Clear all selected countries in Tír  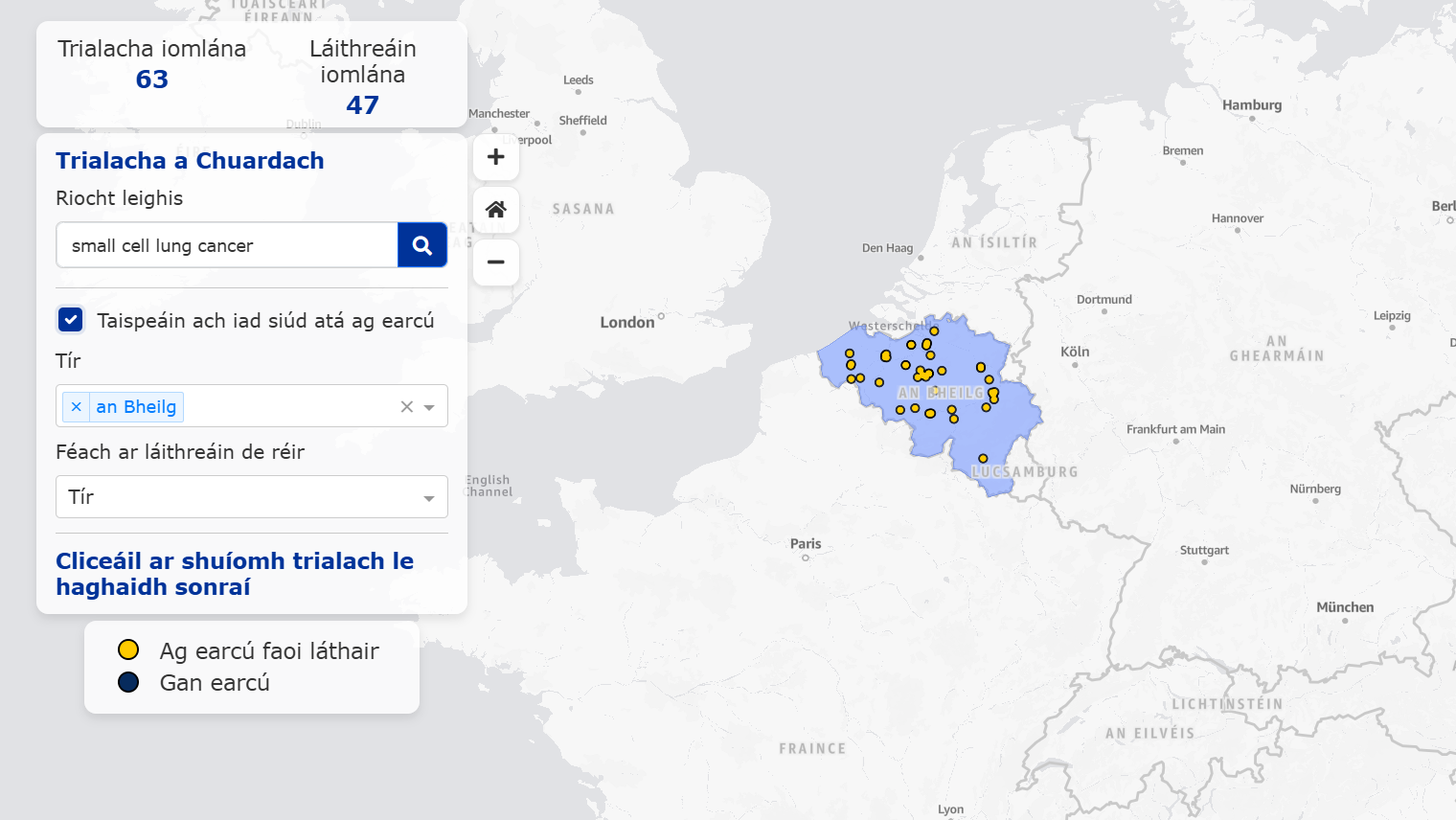[x=406, y=407]
